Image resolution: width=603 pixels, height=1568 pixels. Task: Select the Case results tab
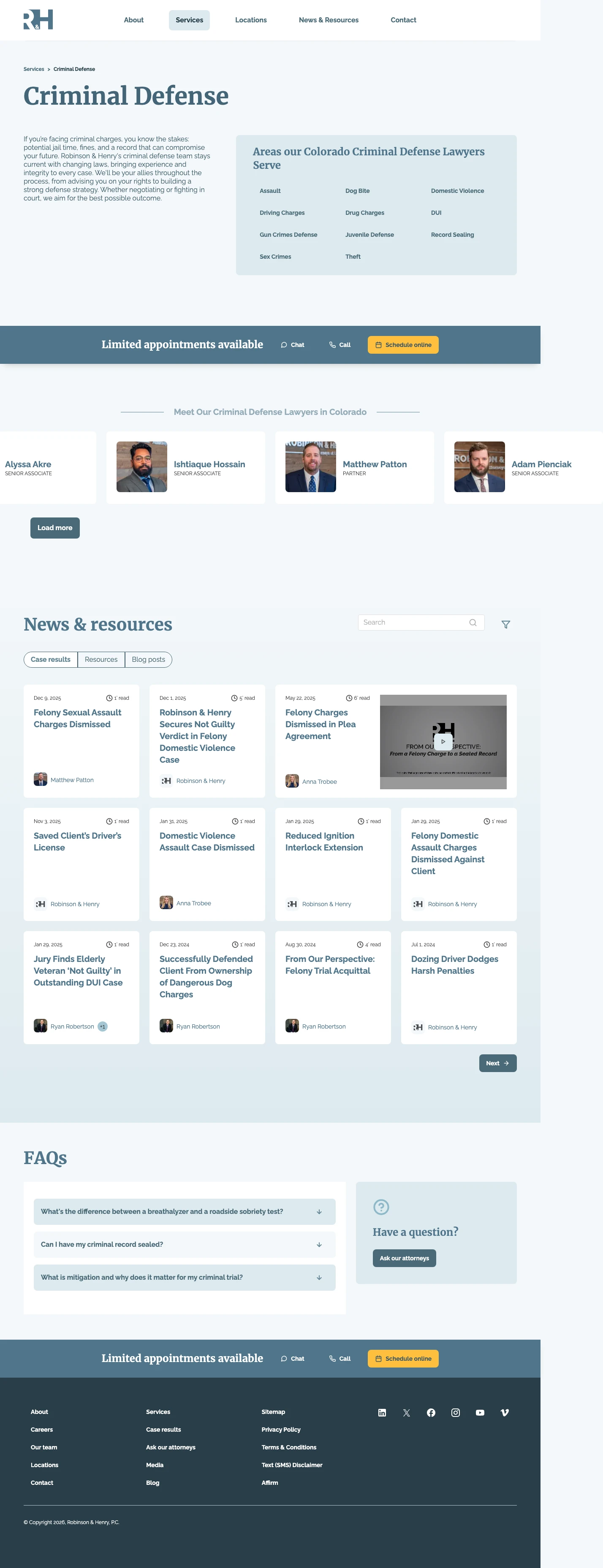pos(51,660)
